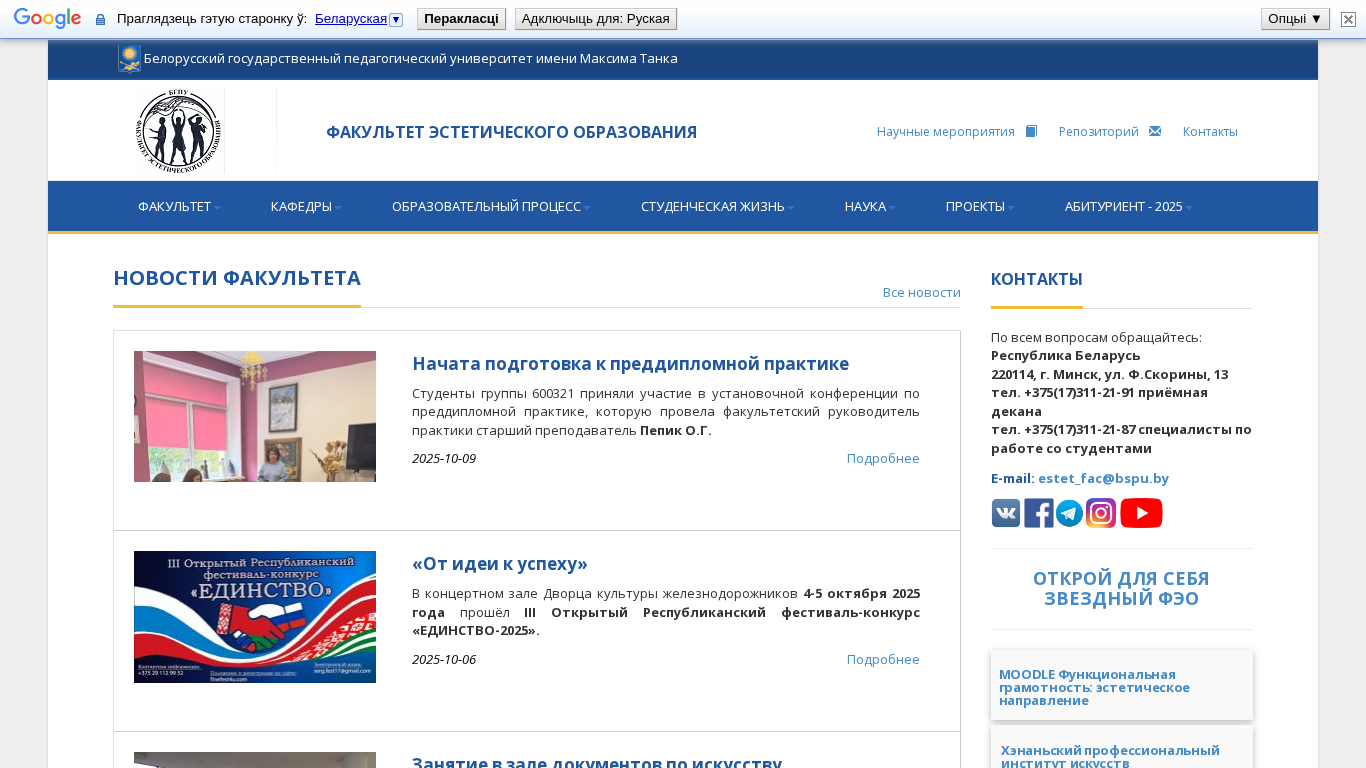This screenshot has width=1366, height=768.
Task: Click the phone number +375(17)311-21-91 text
Action: [1078, 392]
